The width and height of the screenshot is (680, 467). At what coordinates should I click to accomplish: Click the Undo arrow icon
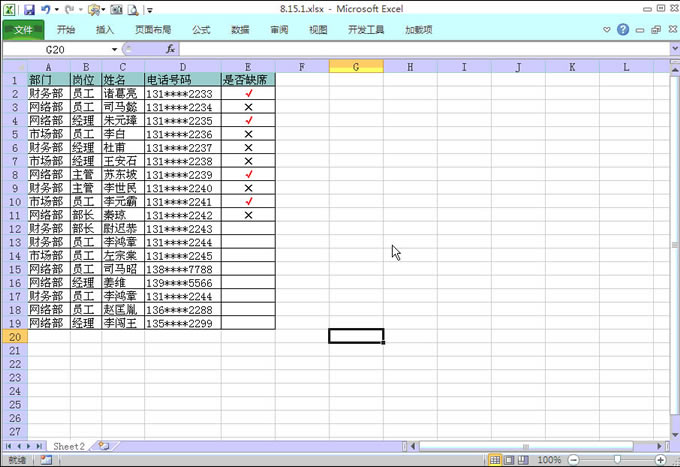pyautogui.click(x=46, y=9)
